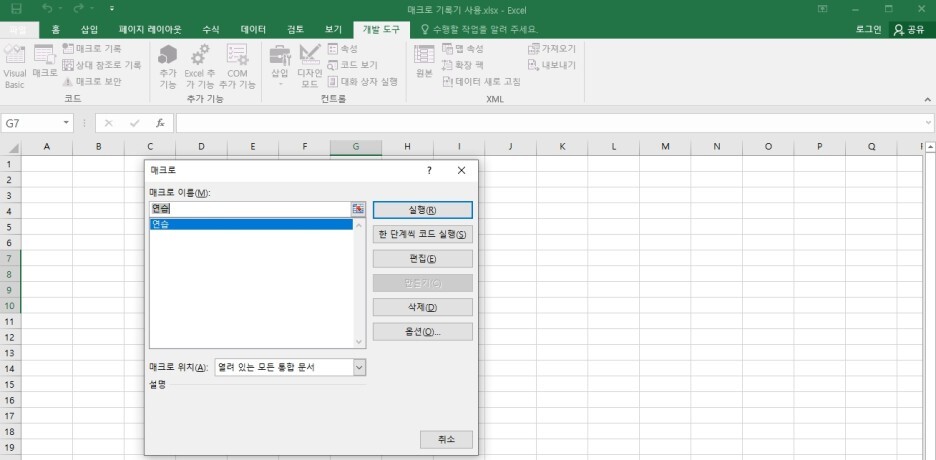Image resolution: width=936 pixels, height=460 pixels.
Task: Open the 파일 tab
Action: click(x=19, y=29)
